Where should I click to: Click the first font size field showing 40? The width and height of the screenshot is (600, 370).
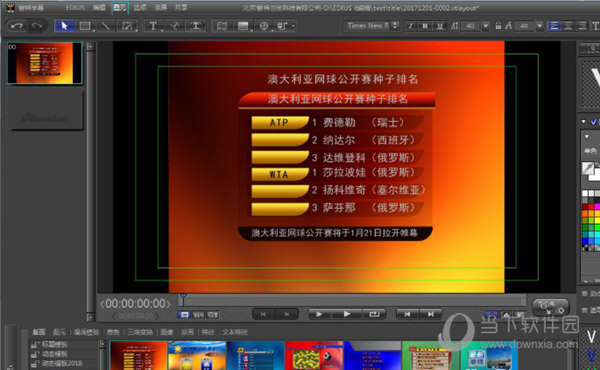(471, 26)
